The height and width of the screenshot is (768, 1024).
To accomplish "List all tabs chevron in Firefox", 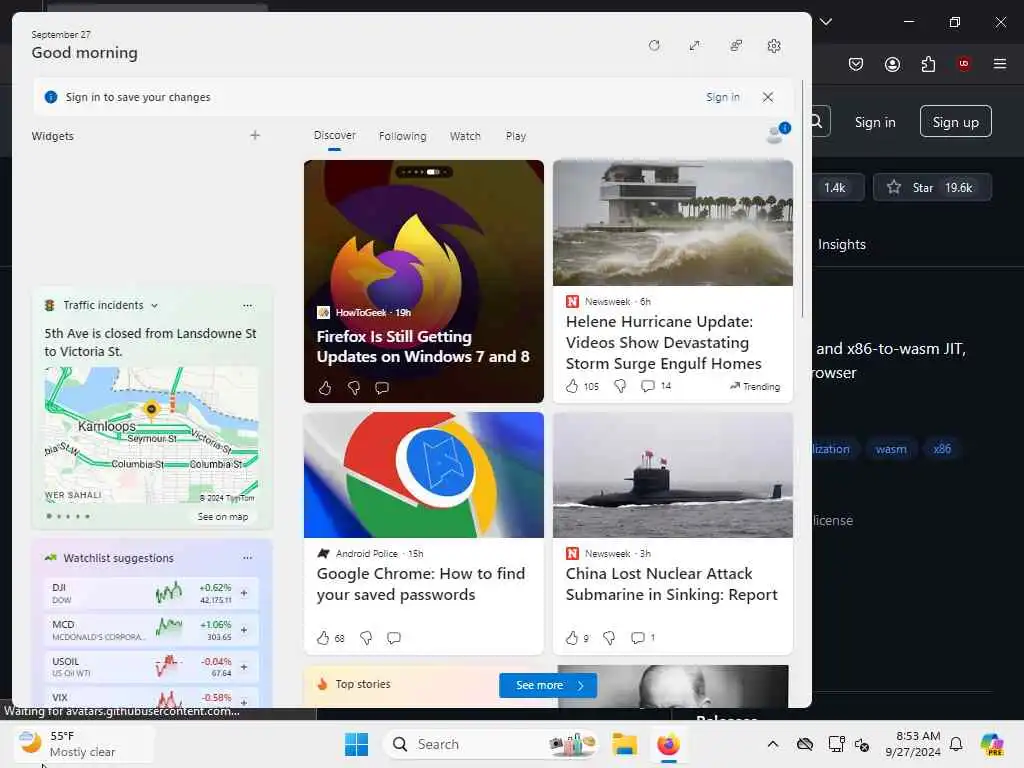I will (826, 22).
